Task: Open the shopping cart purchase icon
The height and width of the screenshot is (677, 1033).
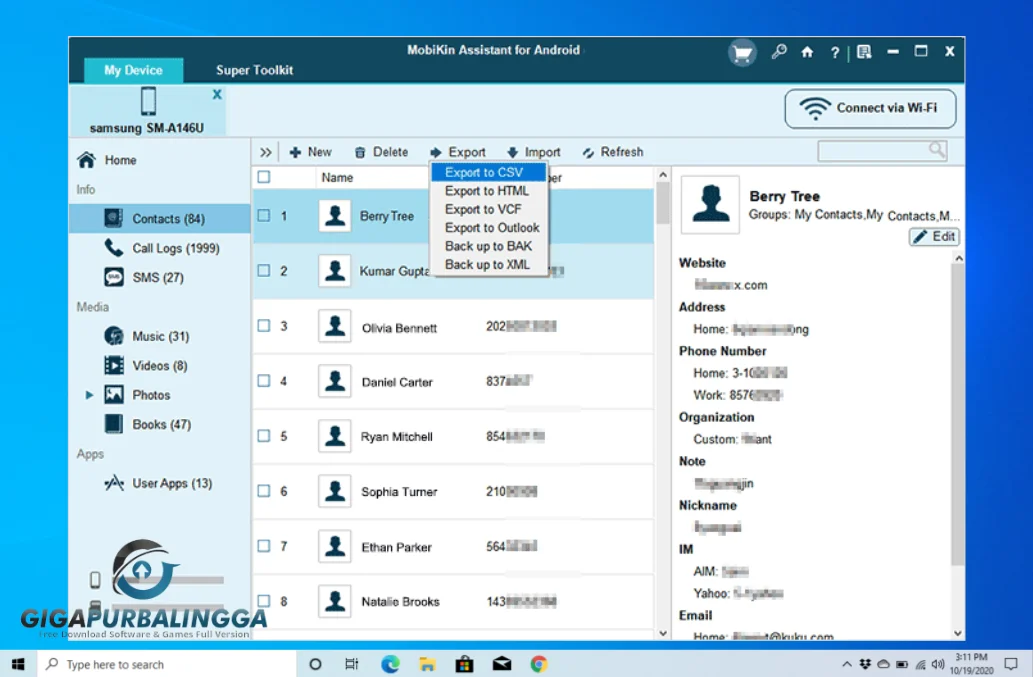Action: pyautogui.click(x=742, y=53)
